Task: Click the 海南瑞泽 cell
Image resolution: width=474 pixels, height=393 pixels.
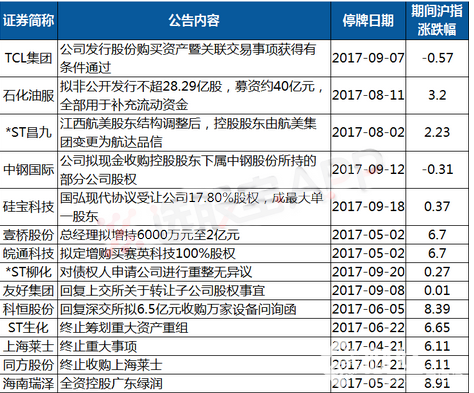Action: pos(28,383)
